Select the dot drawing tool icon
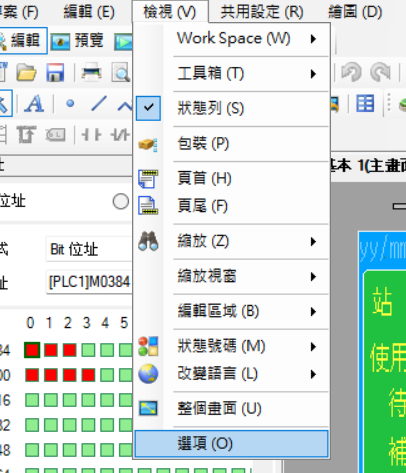Screen dimensions: 406x473 pos(70,104)
